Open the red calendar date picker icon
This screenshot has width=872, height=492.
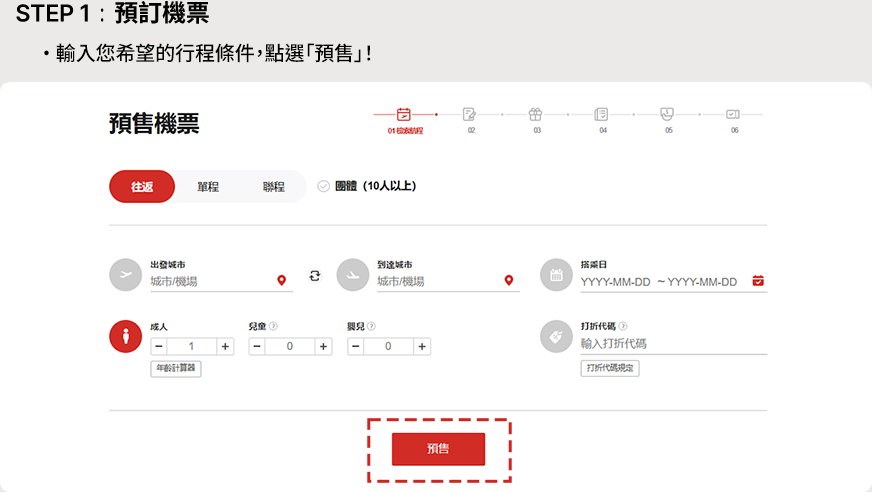click(x=758, y=281)
